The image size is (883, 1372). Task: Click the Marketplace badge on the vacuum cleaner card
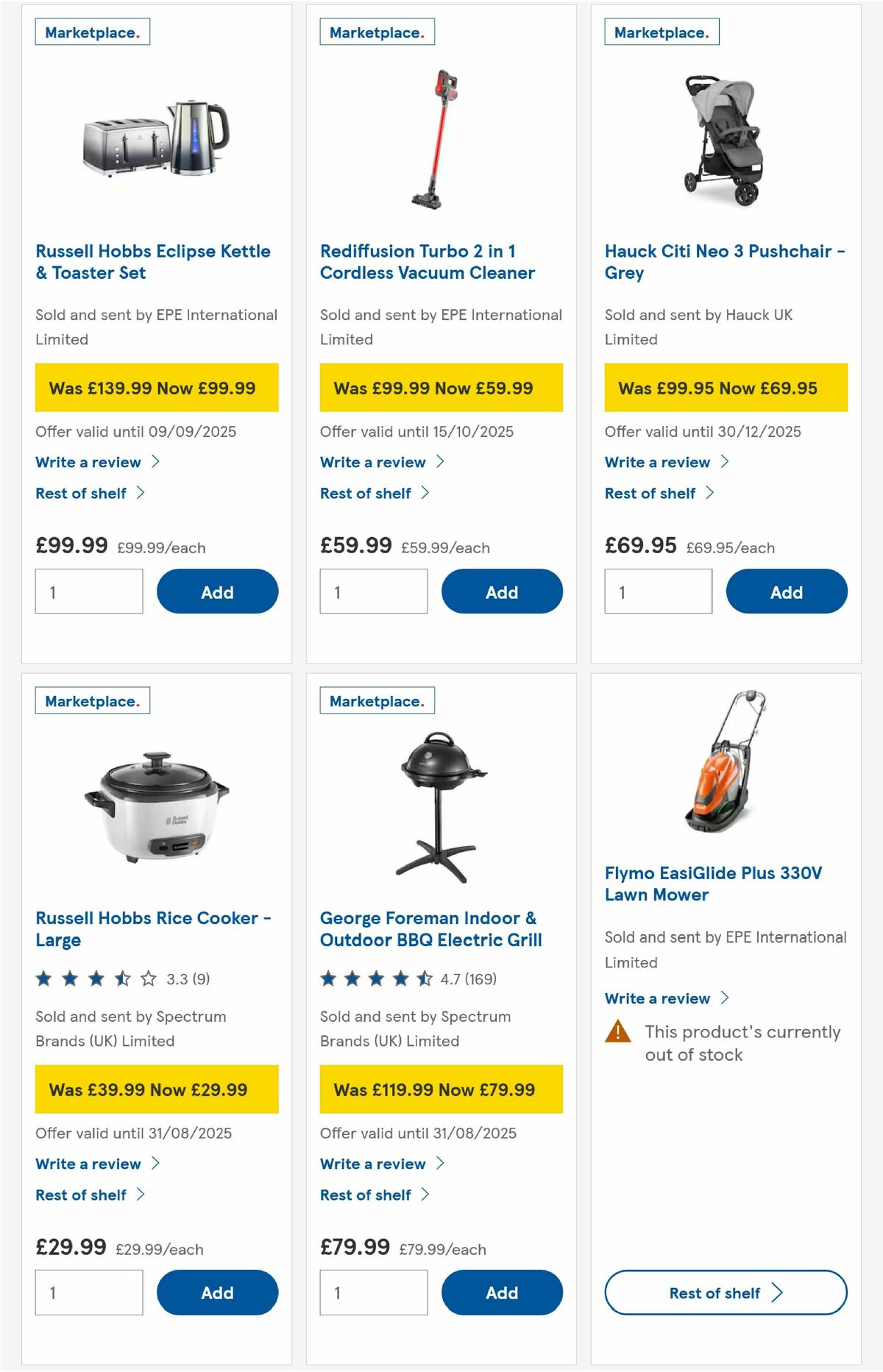(x=377, y=32)
